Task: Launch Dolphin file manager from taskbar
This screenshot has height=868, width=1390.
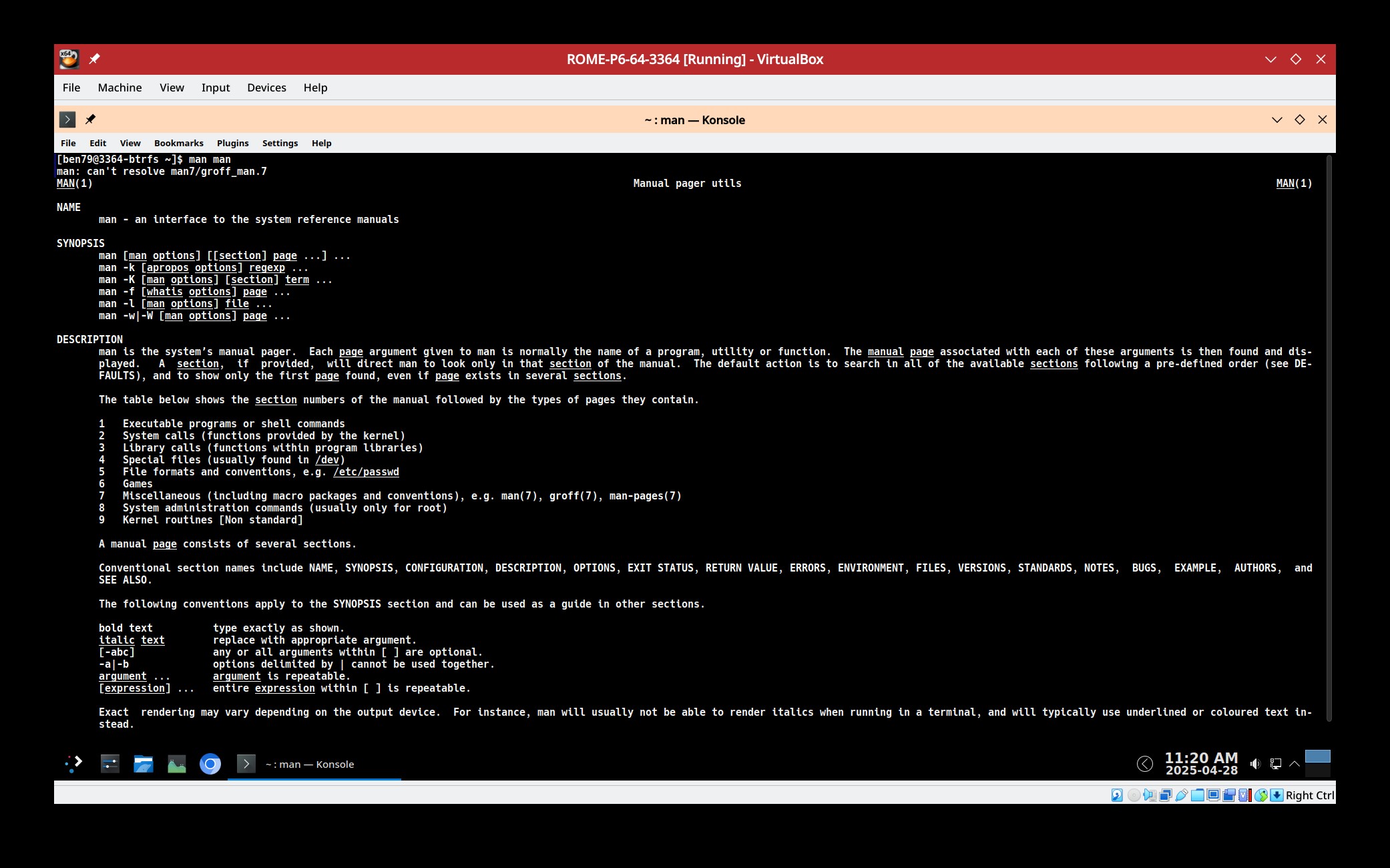Action: tap(144, 763)
